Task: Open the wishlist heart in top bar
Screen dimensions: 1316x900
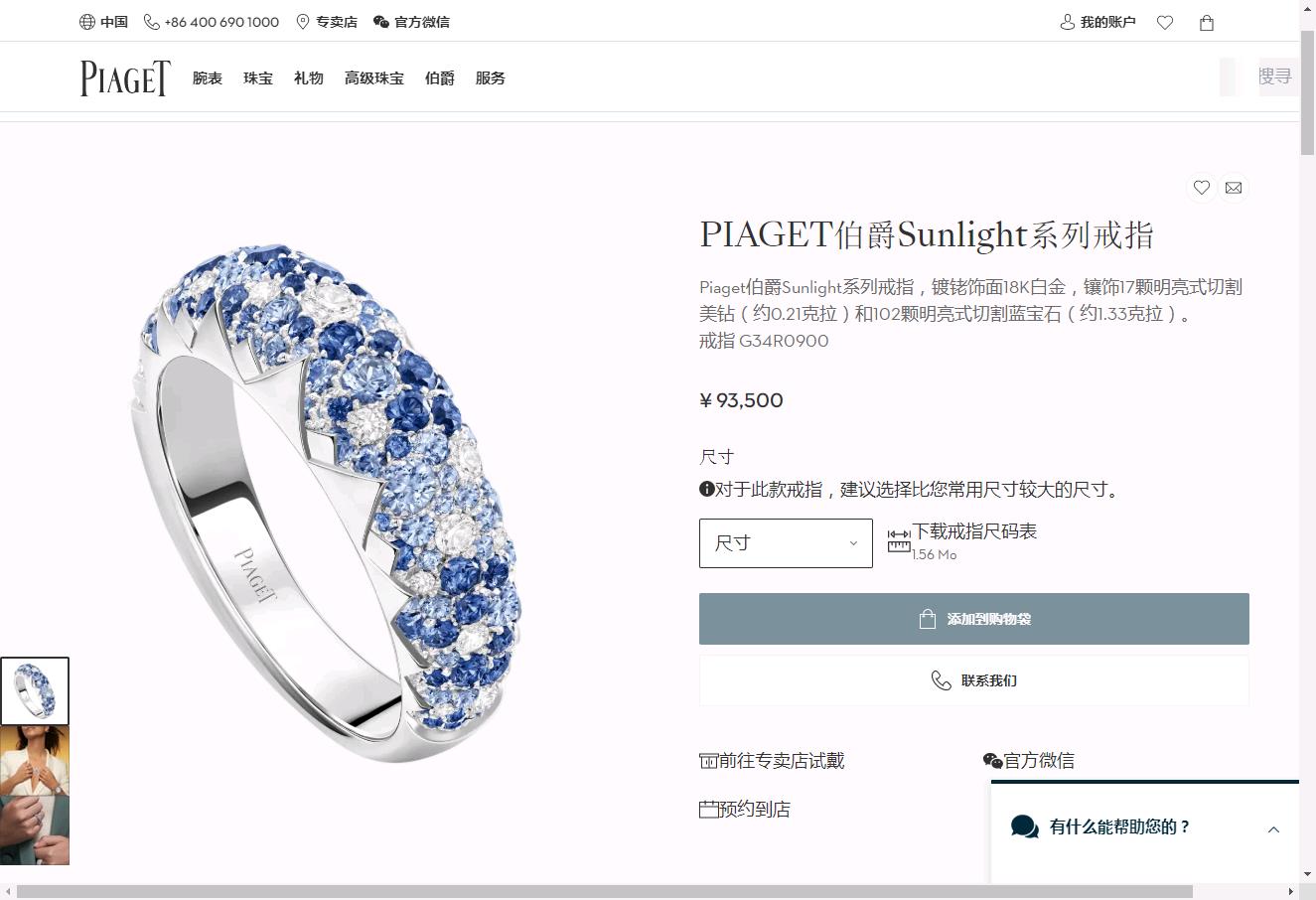Action: tap(1165, 22)
